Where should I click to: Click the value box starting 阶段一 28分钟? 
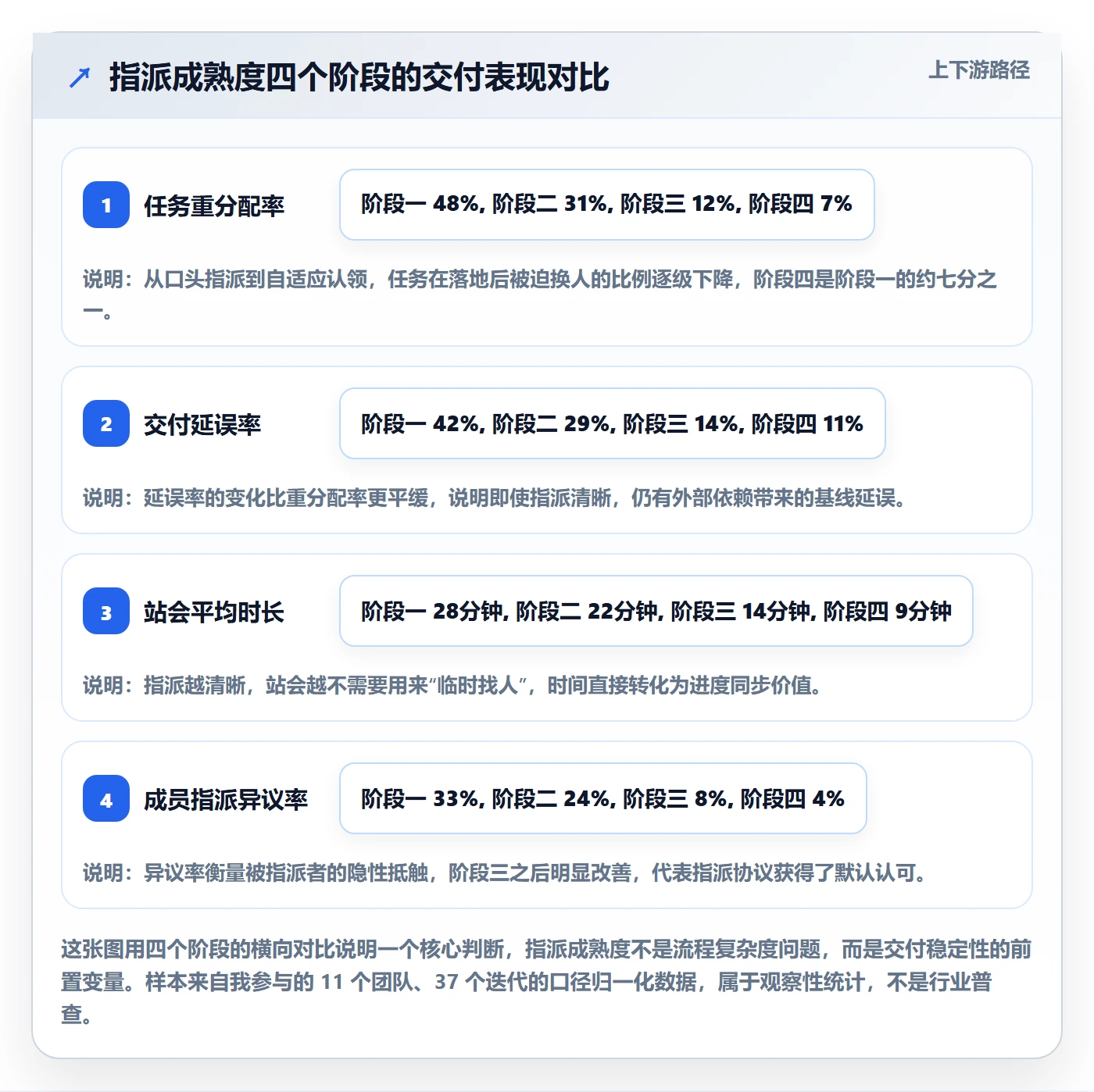point(656,611)
